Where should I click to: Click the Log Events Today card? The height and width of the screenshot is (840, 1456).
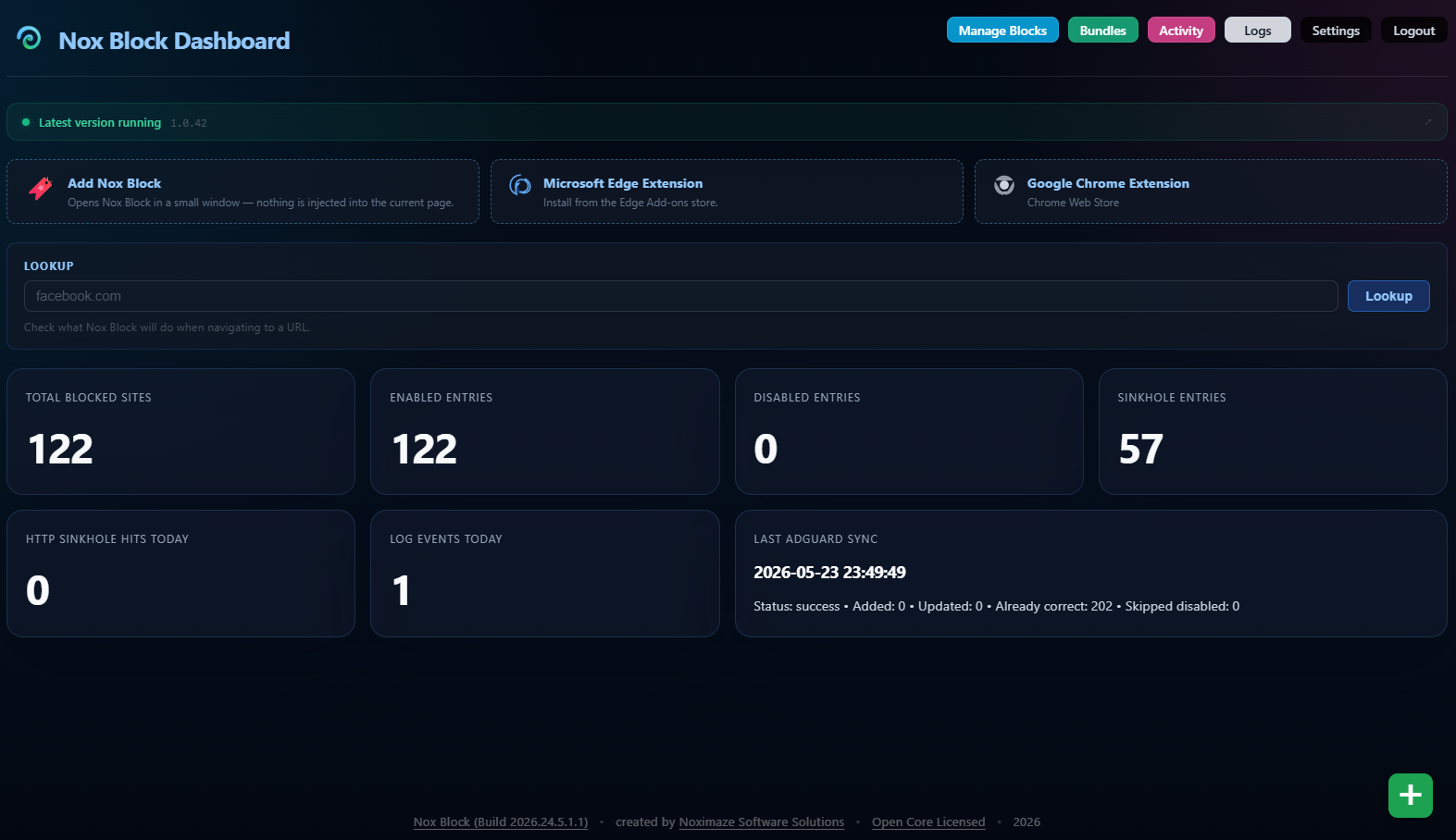[545, 574]
